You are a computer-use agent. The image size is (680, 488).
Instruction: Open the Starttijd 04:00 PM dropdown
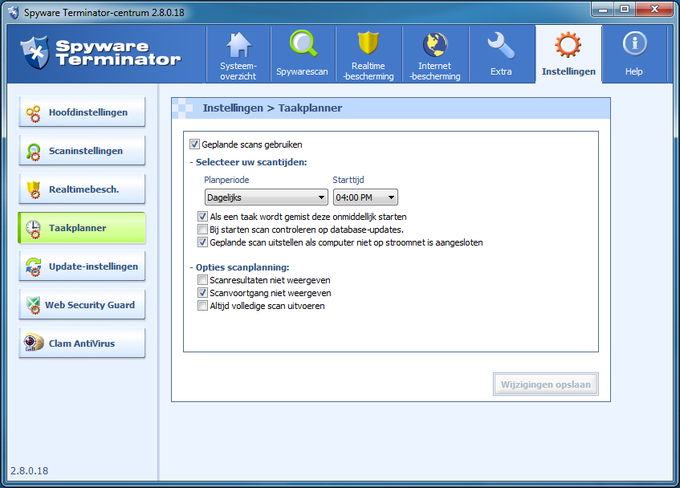coord(365,197)
